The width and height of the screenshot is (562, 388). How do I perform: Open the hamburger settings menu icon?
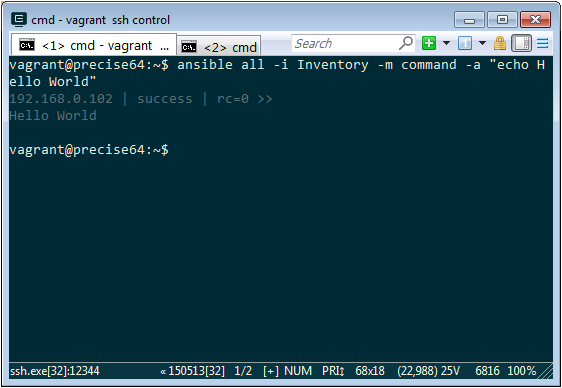542,43
